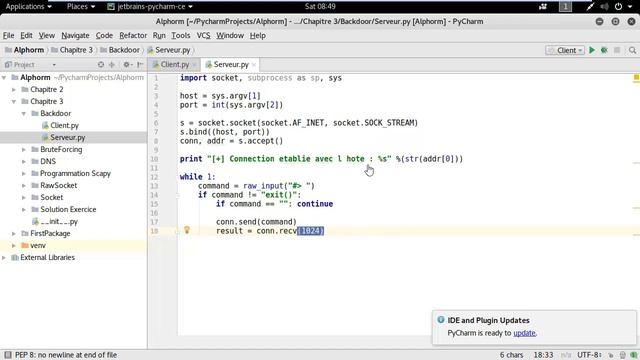
Task: Collapse the Chapitre 3 folder
Action: [x=14, y=101]
